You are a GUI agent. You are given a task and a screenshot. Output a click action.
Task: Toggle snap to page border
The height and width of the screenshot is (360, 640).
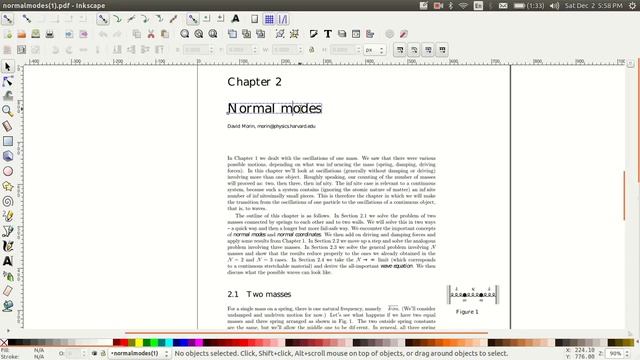(x=254, y=19)
